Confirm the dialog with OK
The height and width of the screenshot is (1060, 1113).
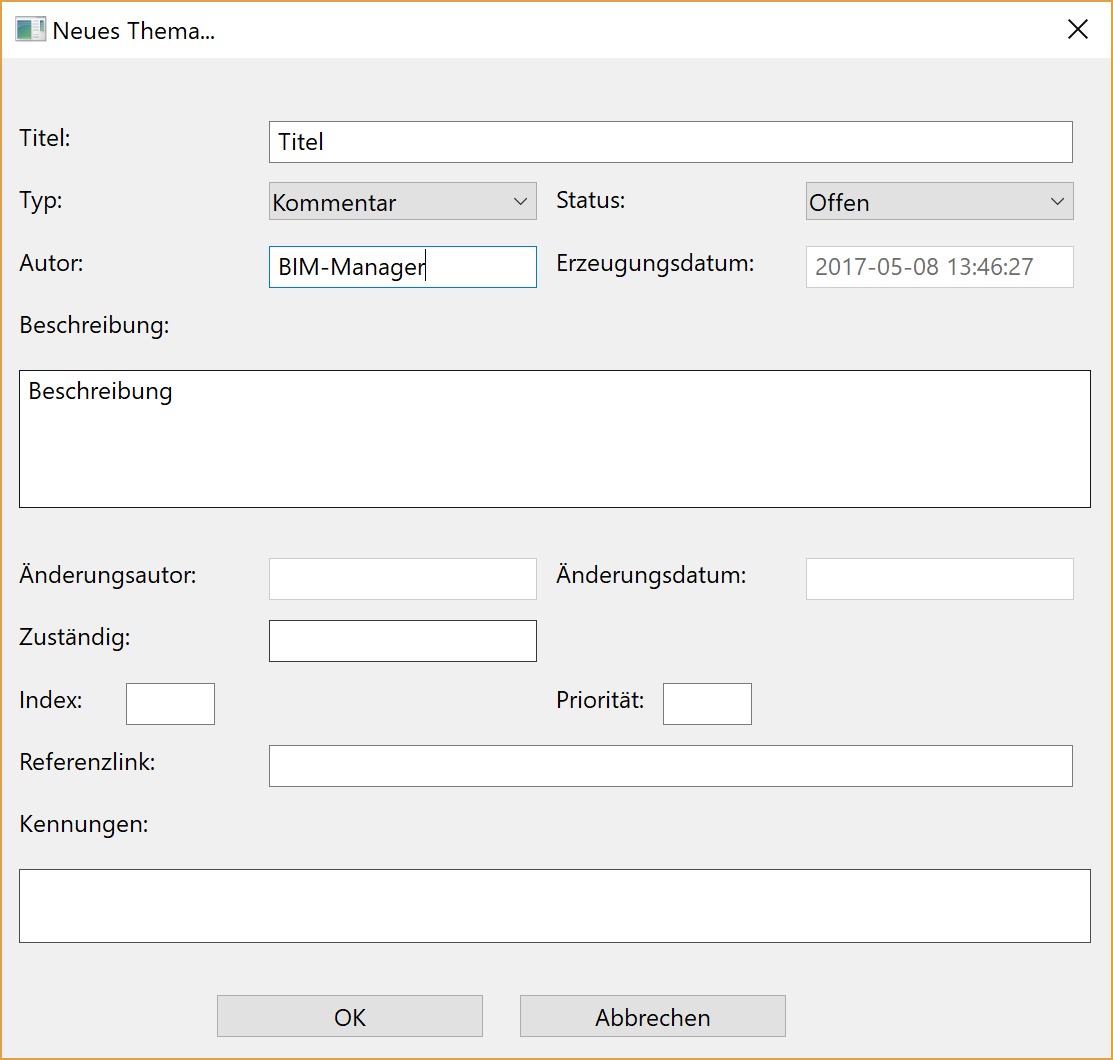tap(349, 1016)
